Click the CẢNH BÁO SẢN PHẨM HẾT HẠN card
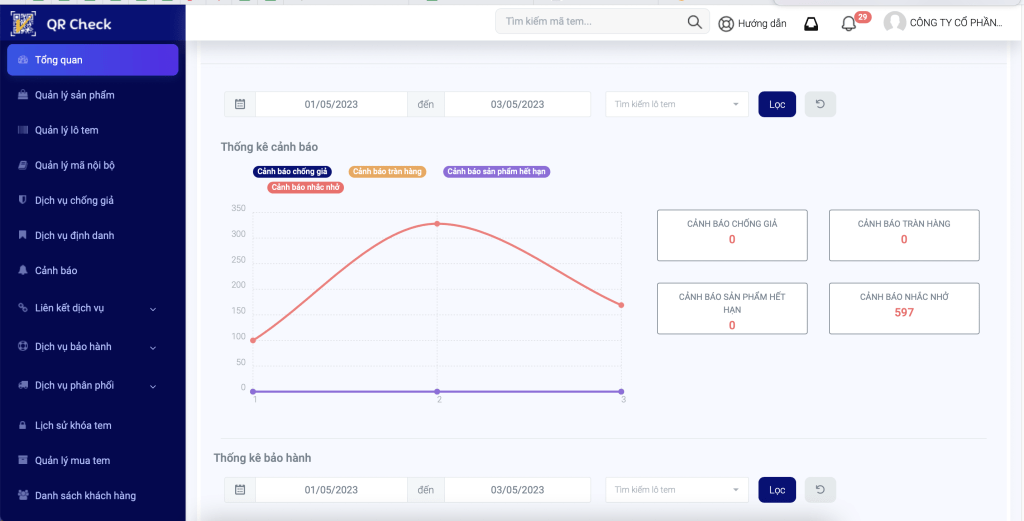Screen dimensions: 1024x521 coord(732,308)
